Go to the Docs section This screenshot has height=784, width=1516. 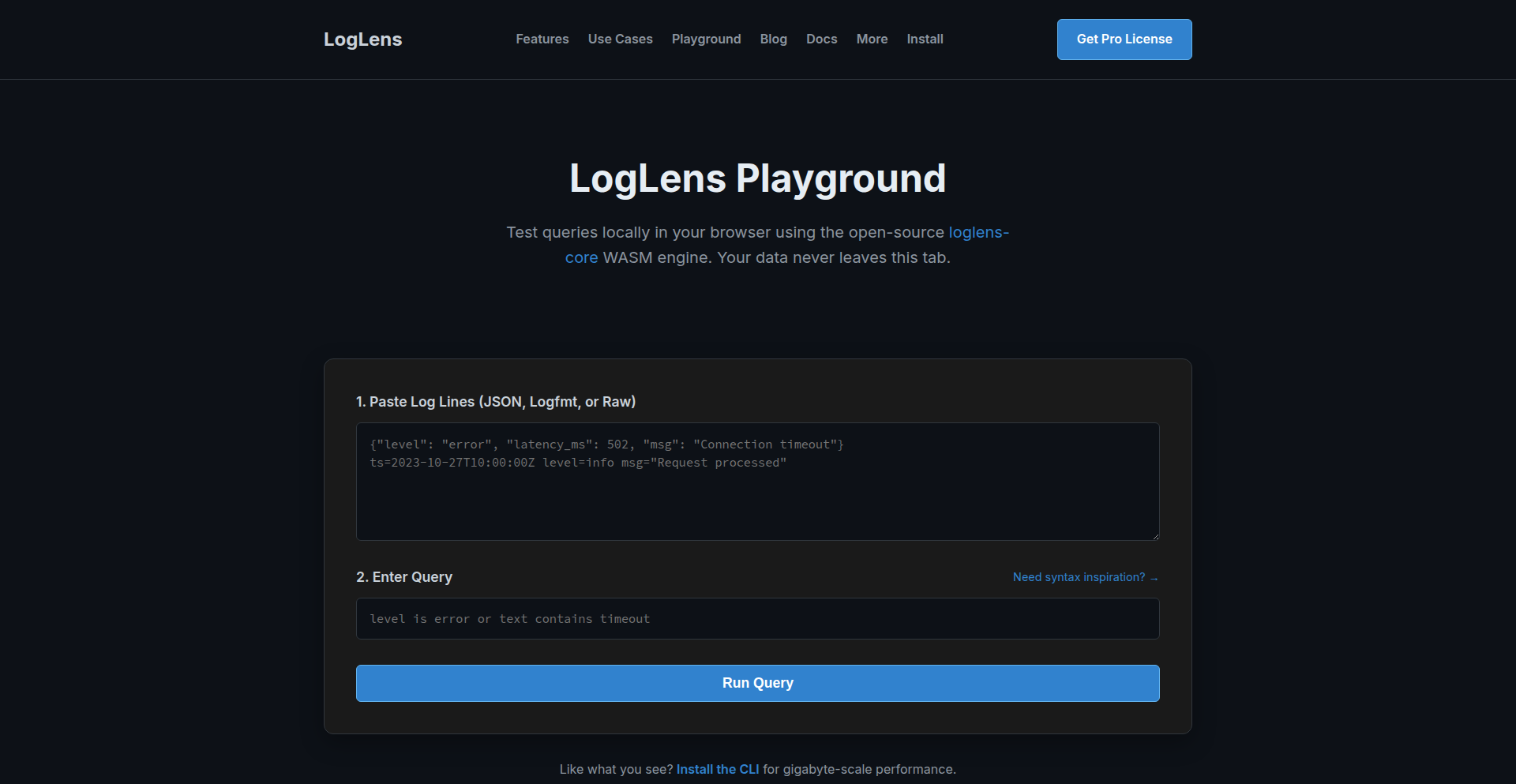pos(821,39)
